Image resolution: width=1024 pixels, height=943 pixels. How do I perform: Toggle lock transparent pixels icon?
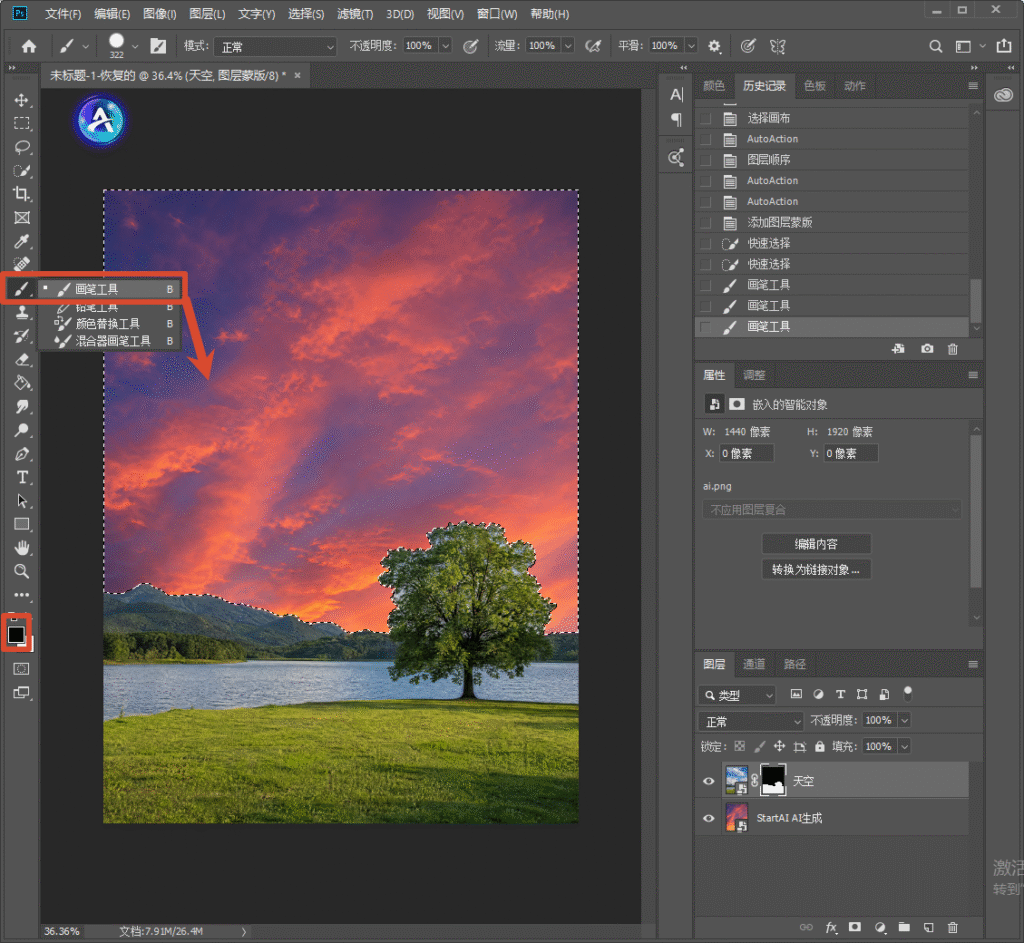(x=740, y=746)
